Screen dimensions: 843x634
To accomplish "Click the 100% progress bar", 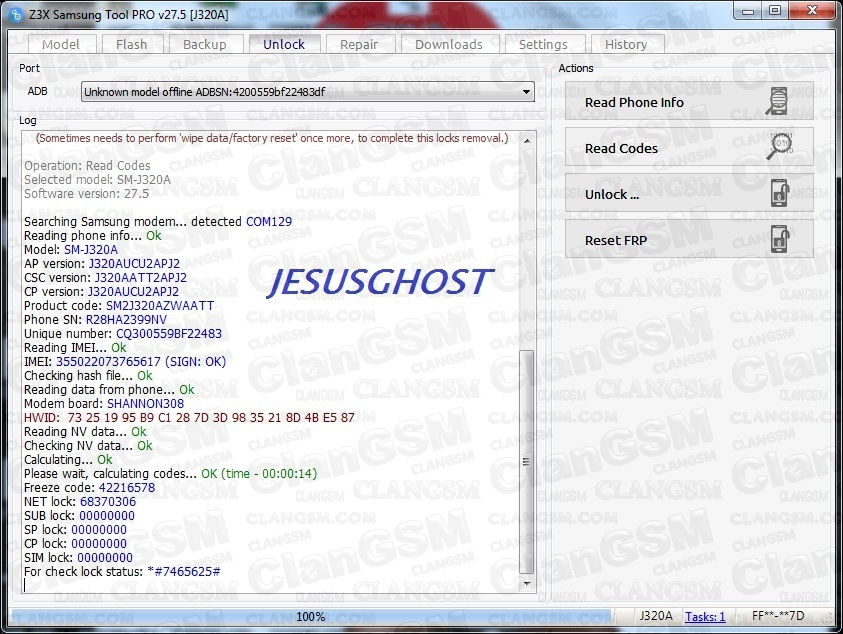I will click(311, 617).
